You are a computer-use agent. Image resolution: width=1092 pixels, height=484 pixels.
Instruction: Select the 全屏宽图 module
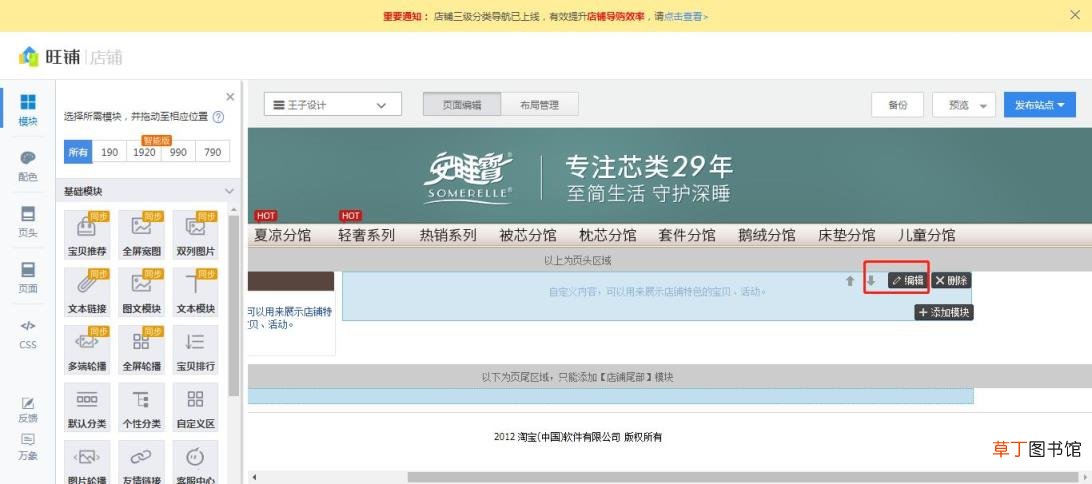(x=141, y=234)
